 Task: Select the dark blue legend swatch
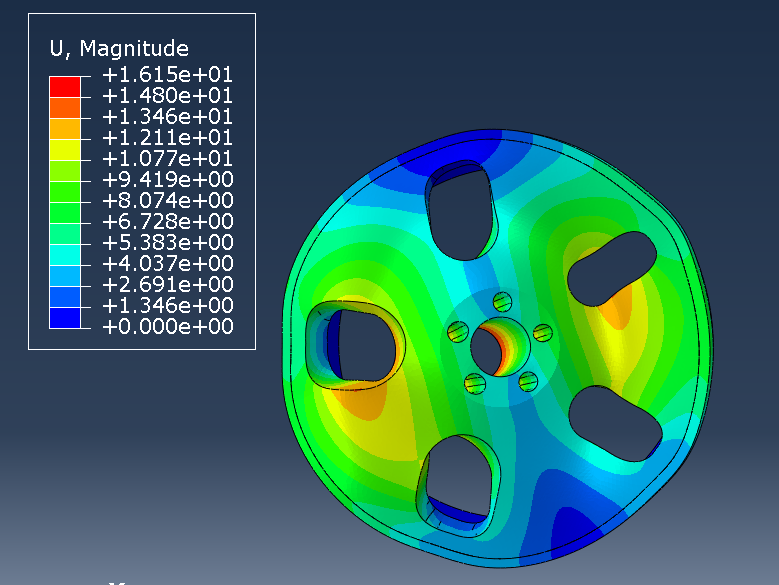click(x=65, y=318)
